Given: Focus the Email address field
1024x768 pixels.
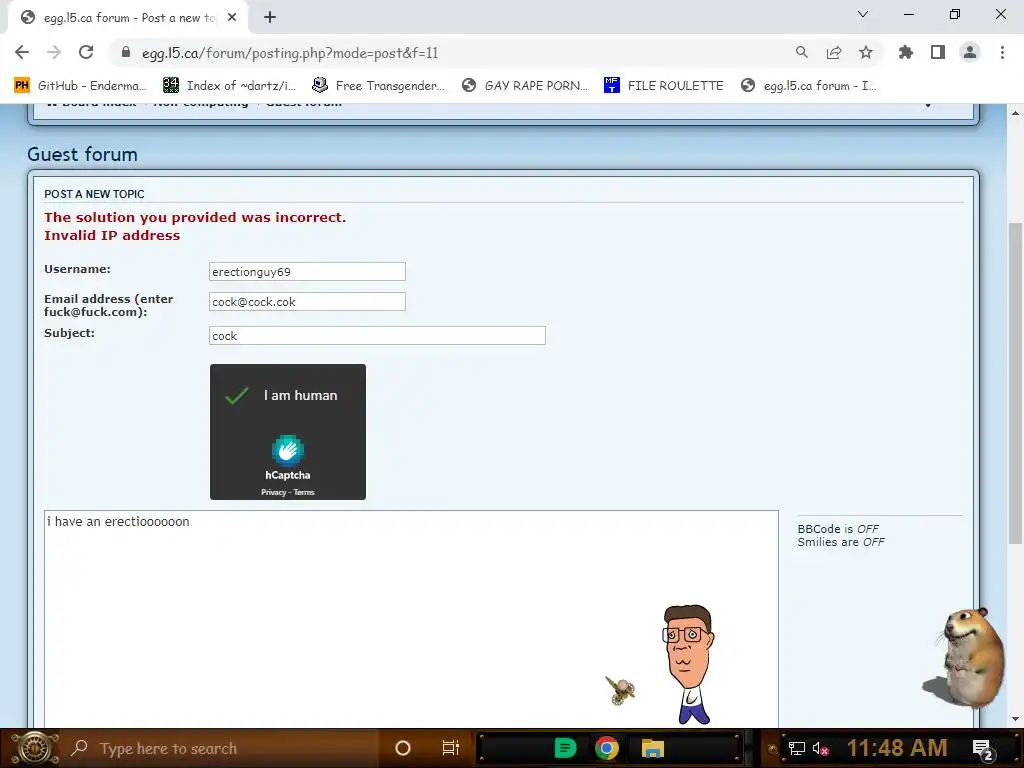Looking at the screenshot, I should pyautogui.click(x=307, y=302).
